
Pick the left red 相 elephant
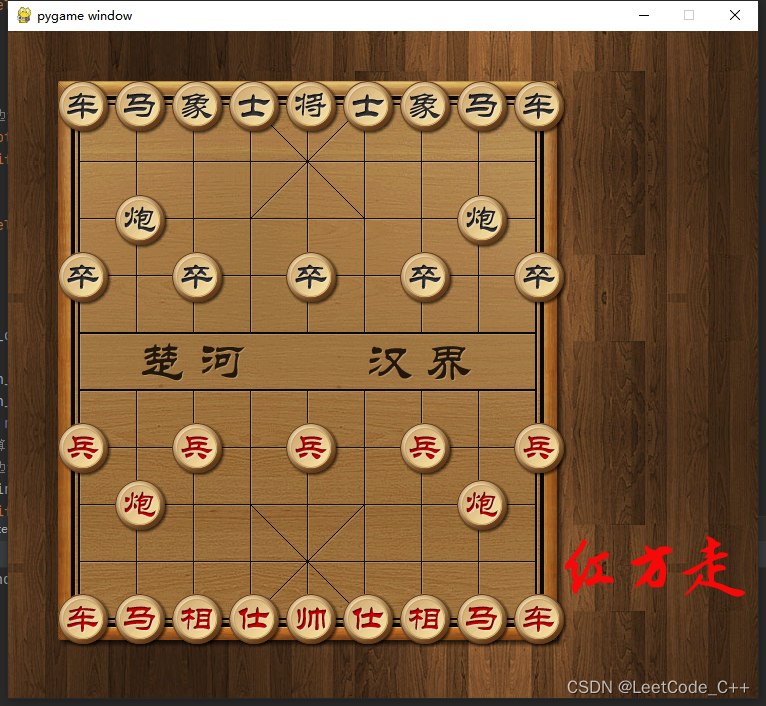coord(197,619)
